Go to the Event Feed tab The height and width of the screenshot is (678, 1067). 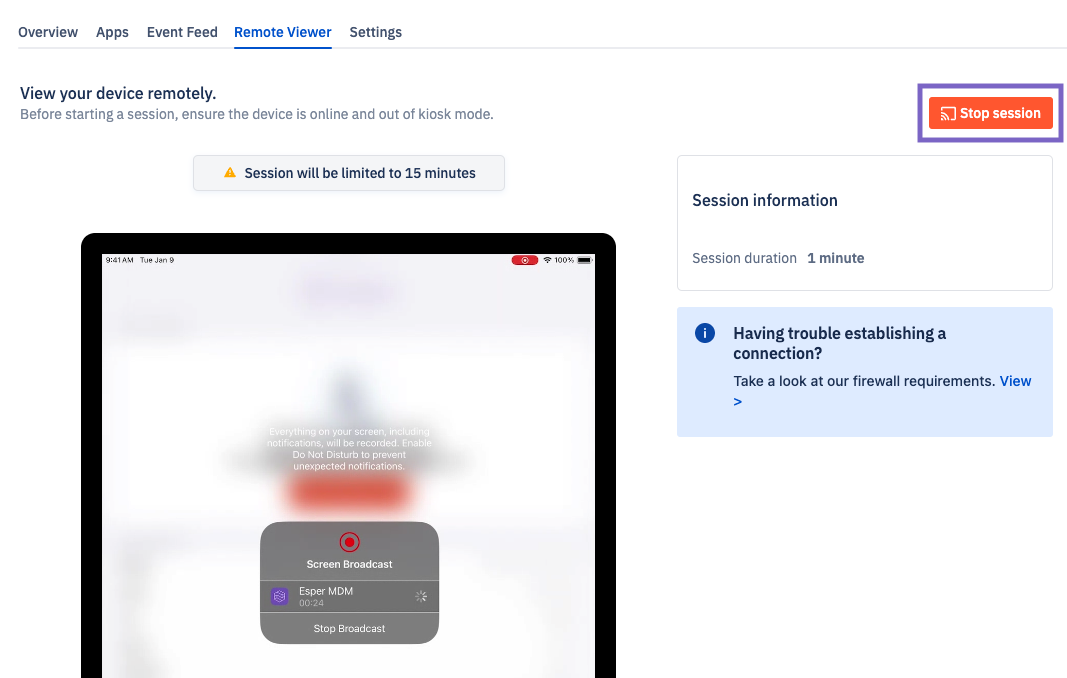tap(182, 32)
